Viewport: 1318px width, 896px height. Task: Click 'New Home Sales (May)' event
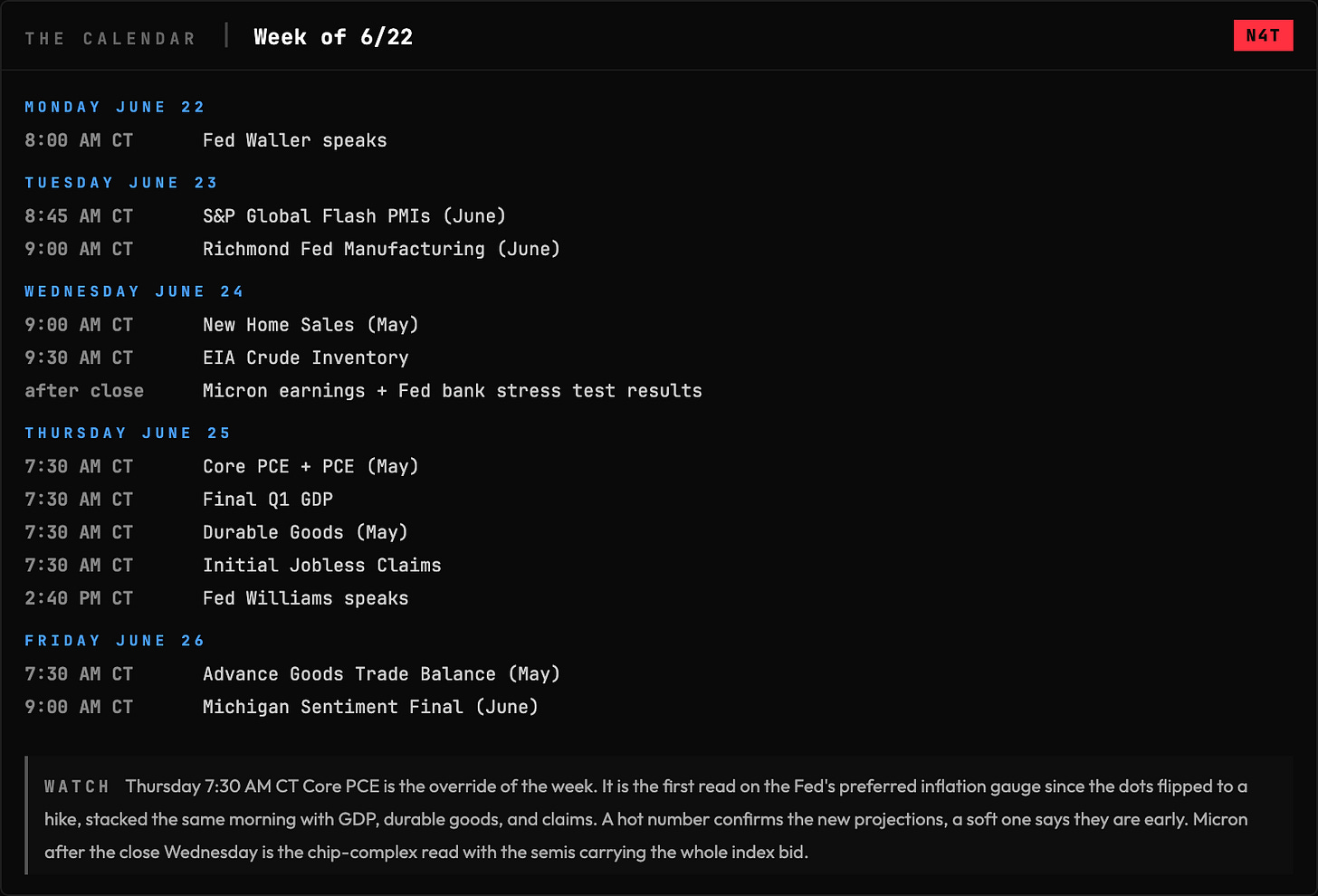[310, 325]
